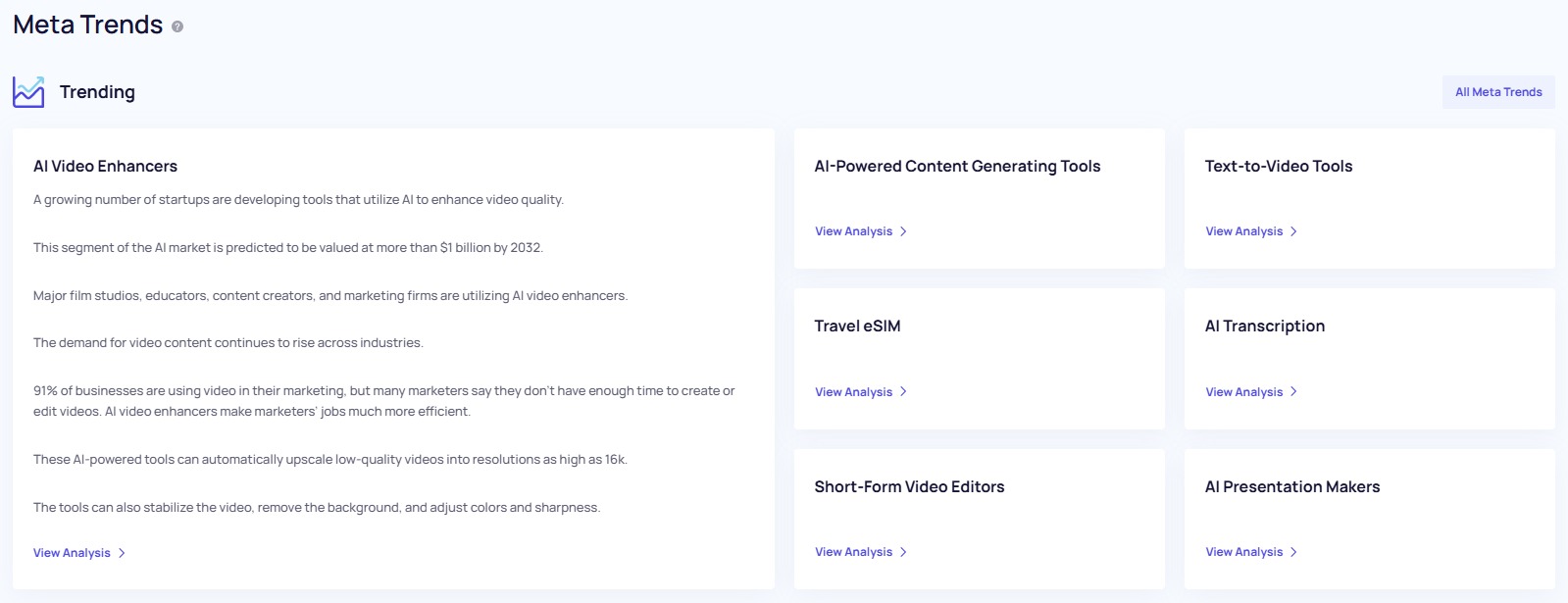
Task: Expand the AI-Powered Content Generating Tools analysis chevron
Action: coord(903,231)
